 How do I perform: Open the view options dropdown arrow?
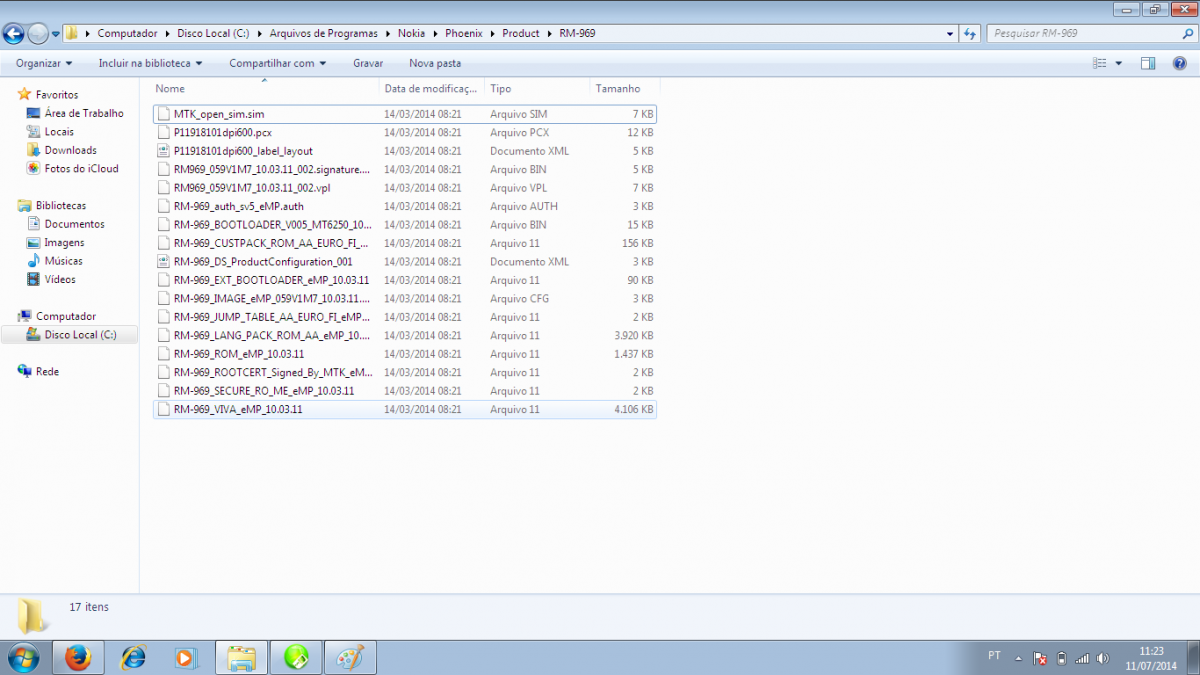point(1118,63)
